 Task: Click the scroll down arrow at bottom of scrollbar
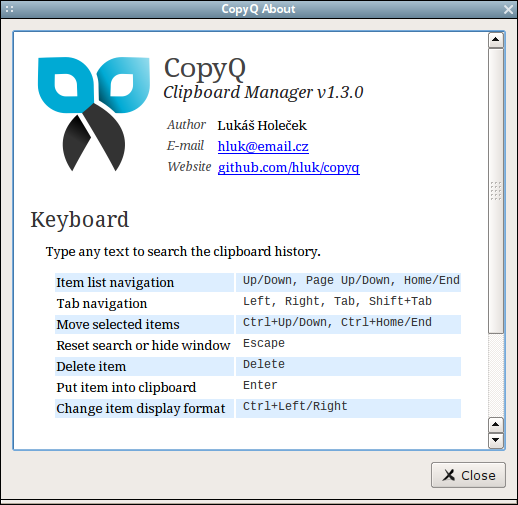pyautogui.click(x=496, y=440)
